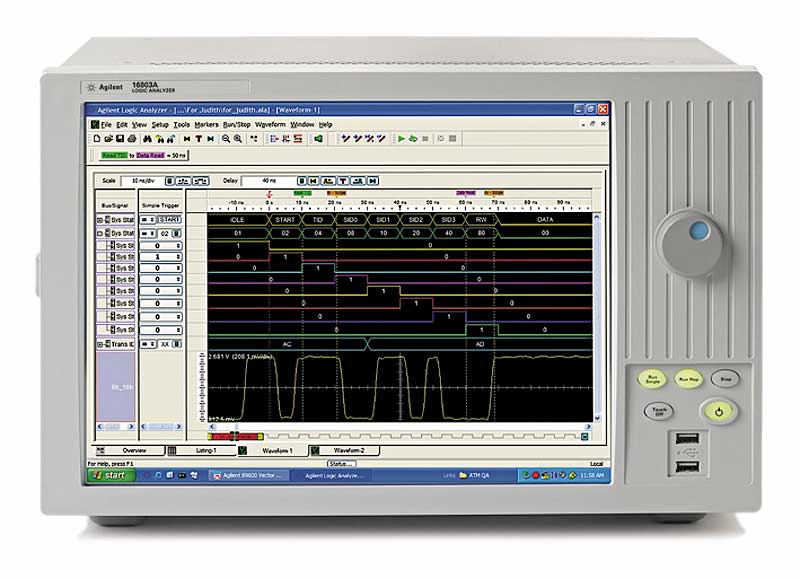
Task: Click the Save disk icon
Action: [x=120, y=138]
